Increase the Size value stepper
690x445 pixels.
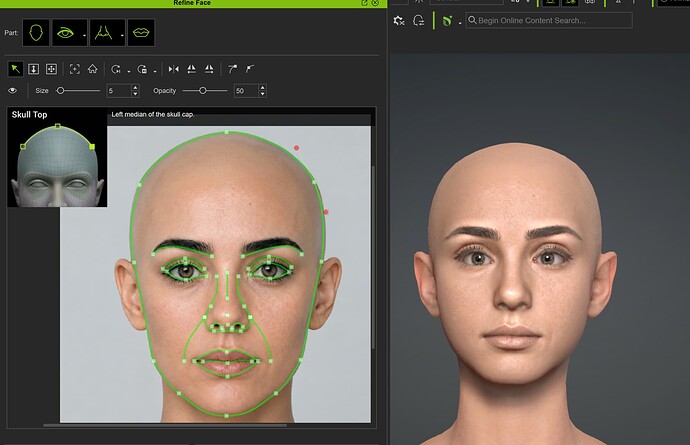click(x=136, y=88)
